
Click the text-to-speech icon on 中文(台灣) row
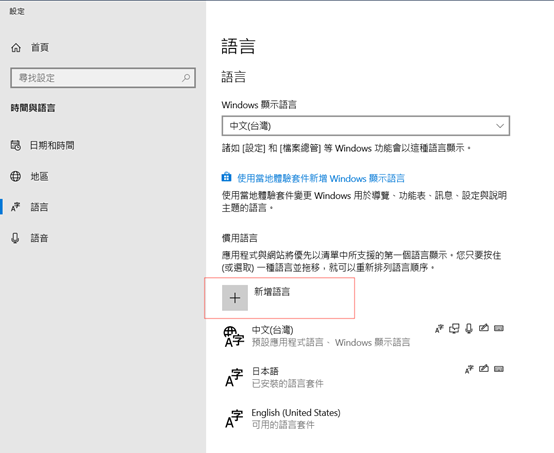[x=454, y=329]
